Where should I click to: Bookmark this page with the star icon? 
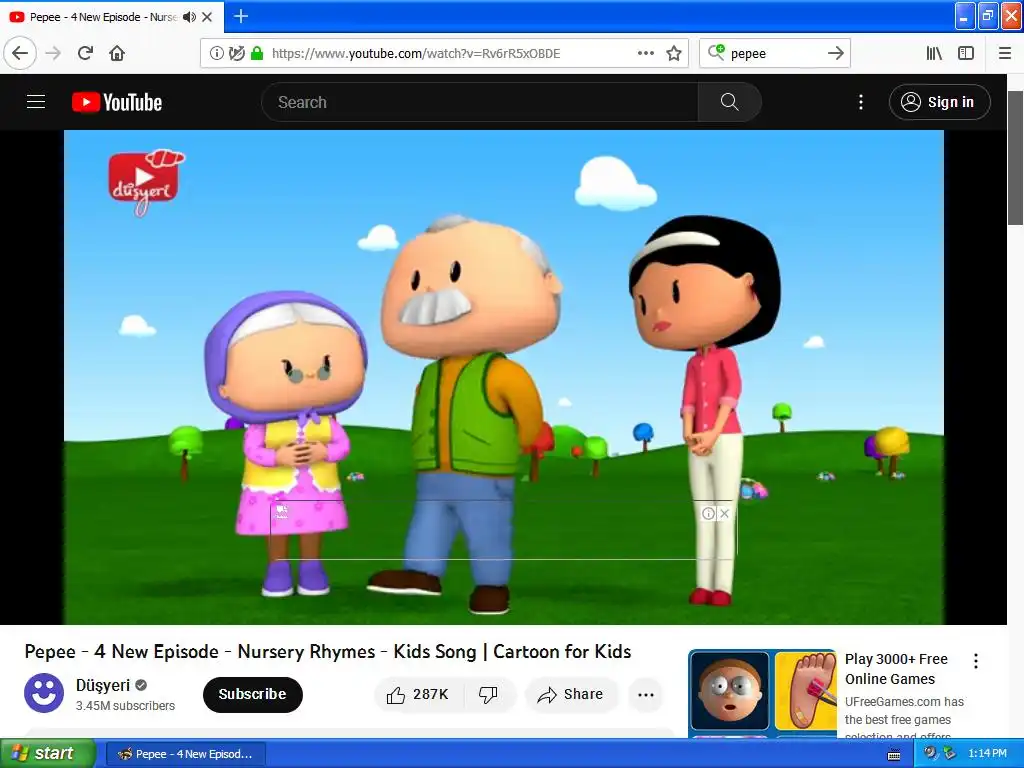(x=674, y=54)
